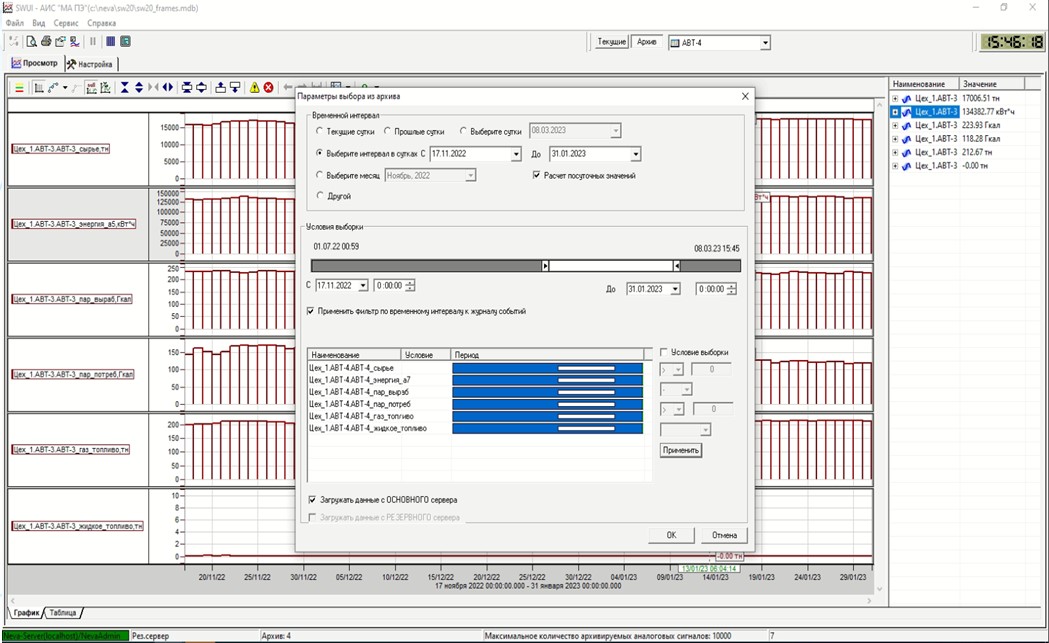Open the 'До' date picker below the slider
Viewport: 1049px width, 643px height.
pyautogui.click(x=675, y=289)
